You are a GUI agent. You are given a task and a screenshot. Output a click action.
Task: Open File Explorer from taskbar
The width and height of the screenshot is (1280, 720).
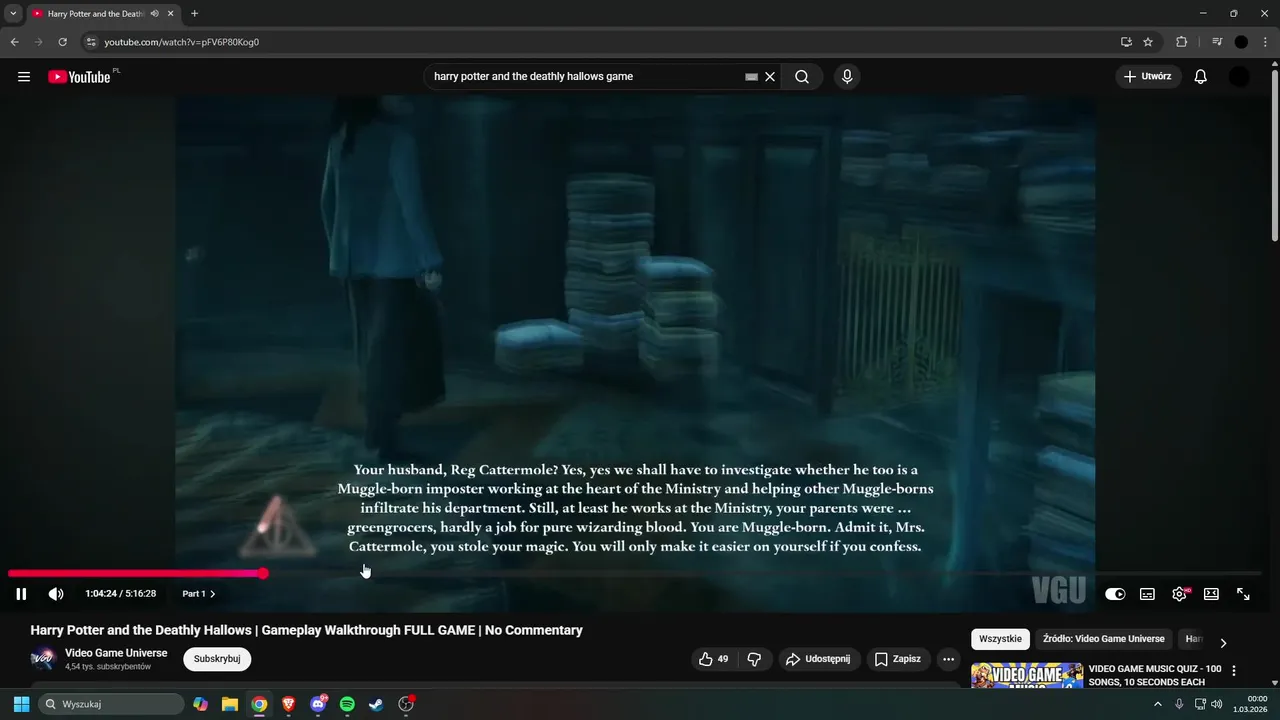230,704
